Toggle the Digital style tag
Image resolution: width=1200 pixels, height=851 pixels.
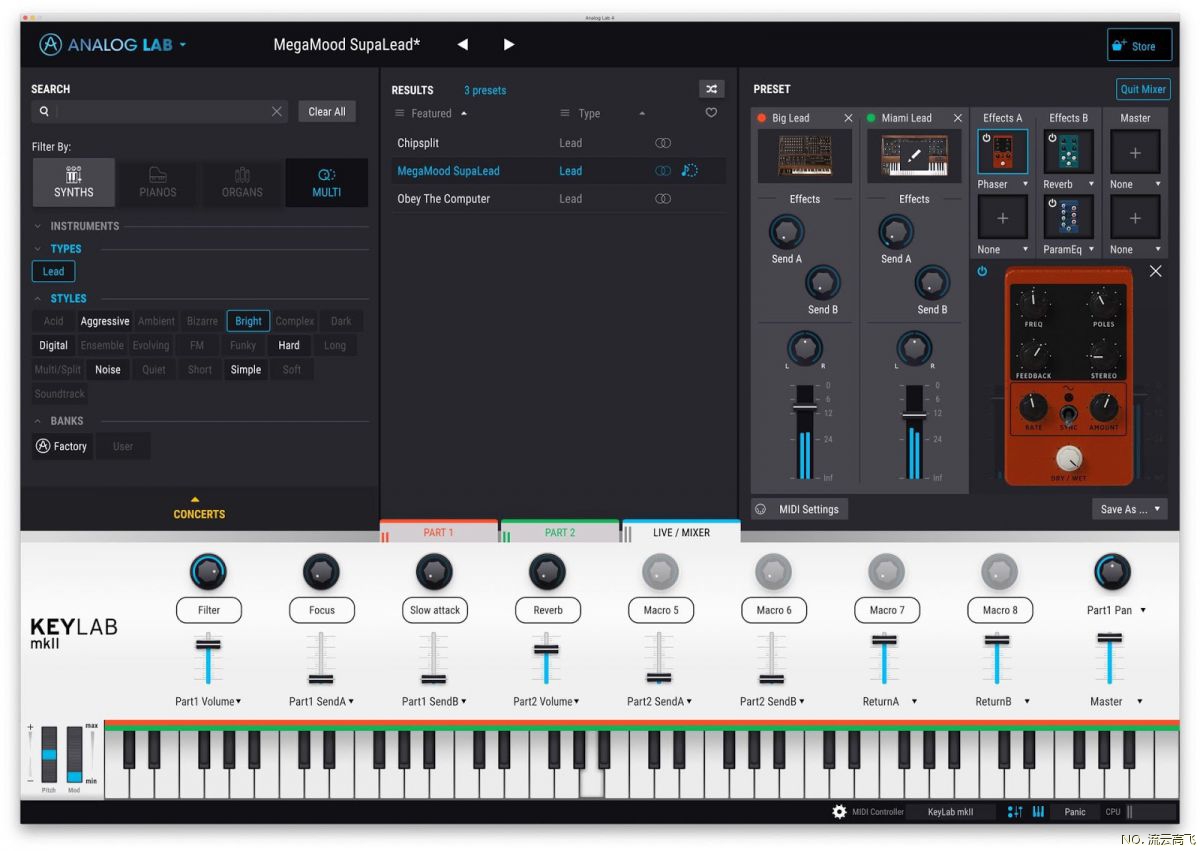click(54, 345)
